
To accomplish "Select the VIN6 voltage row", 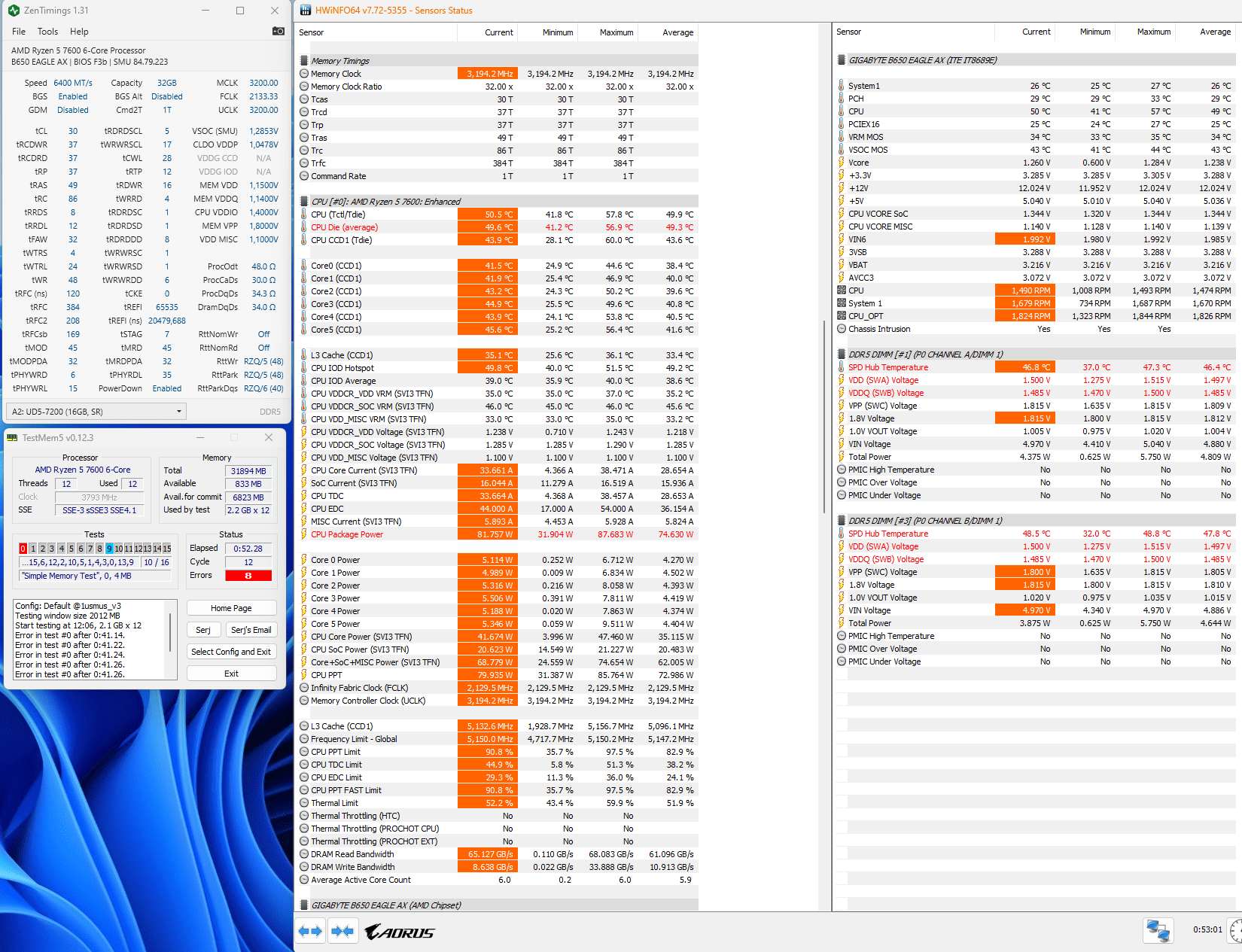I will [x=1035, y=239].
